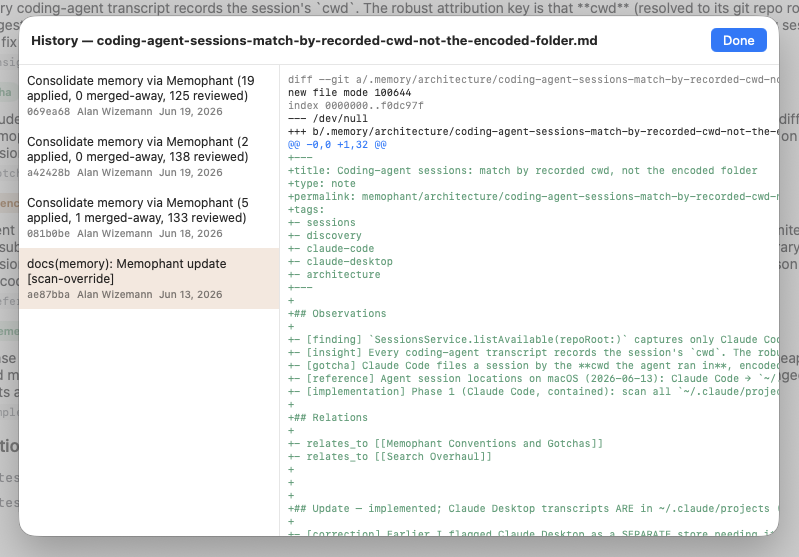Click the '[implementation] Phase 1' line
Viewport: 799px width, 557px height.
point(533,391)
